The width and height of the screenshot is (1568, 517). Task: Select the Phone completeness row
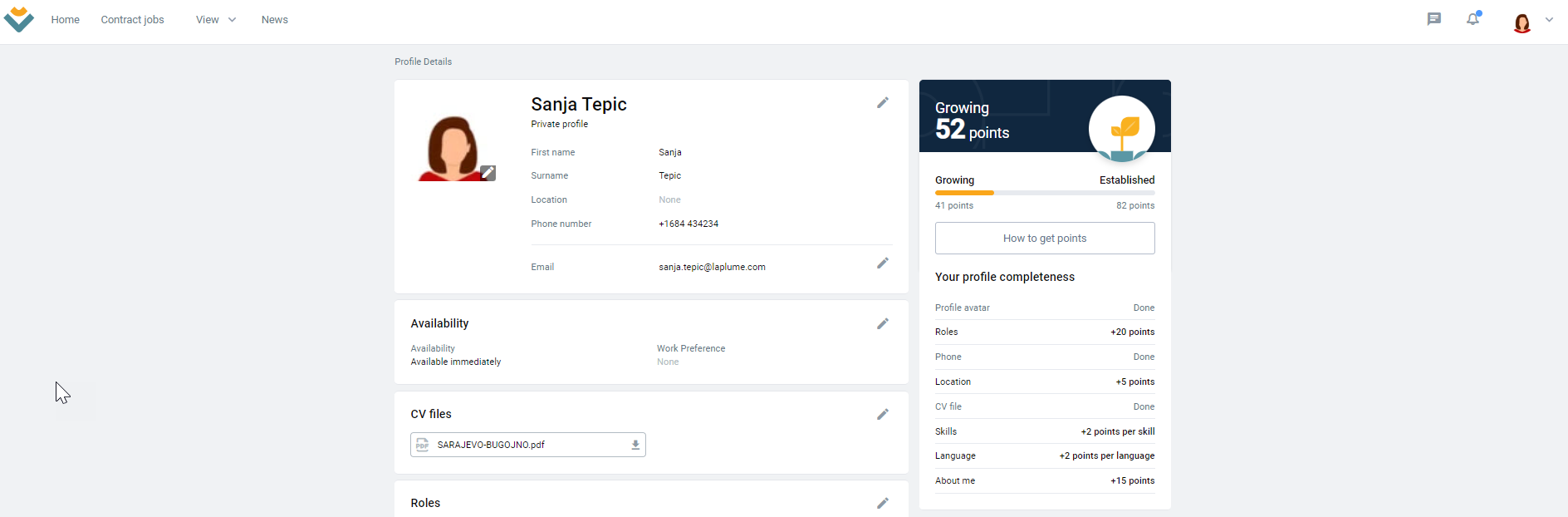1045,357
